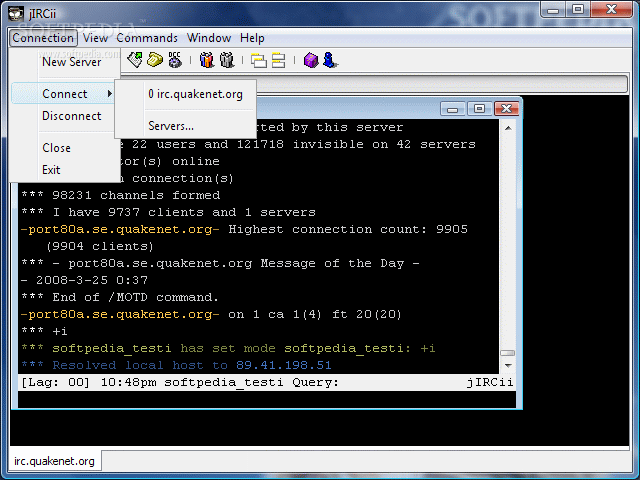Open the Servers... dialog entry
The image size is (640, 480).
tap(171, 126)
